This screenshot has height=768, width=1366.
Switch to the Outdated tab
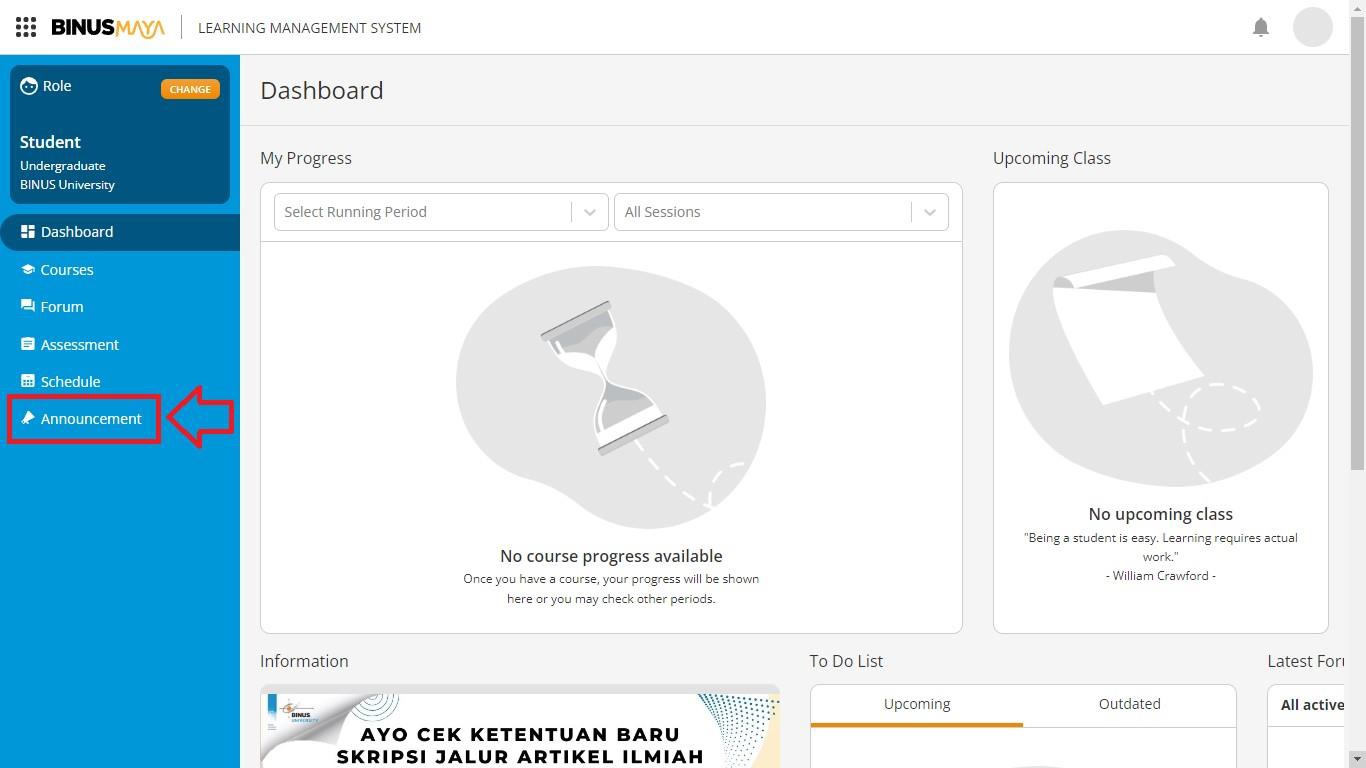click(1129, 703)
